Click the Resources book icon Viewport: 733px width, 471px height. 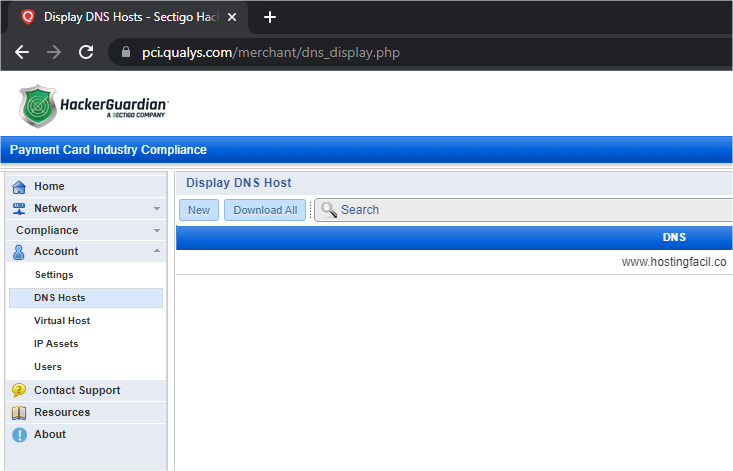(19, 413)
